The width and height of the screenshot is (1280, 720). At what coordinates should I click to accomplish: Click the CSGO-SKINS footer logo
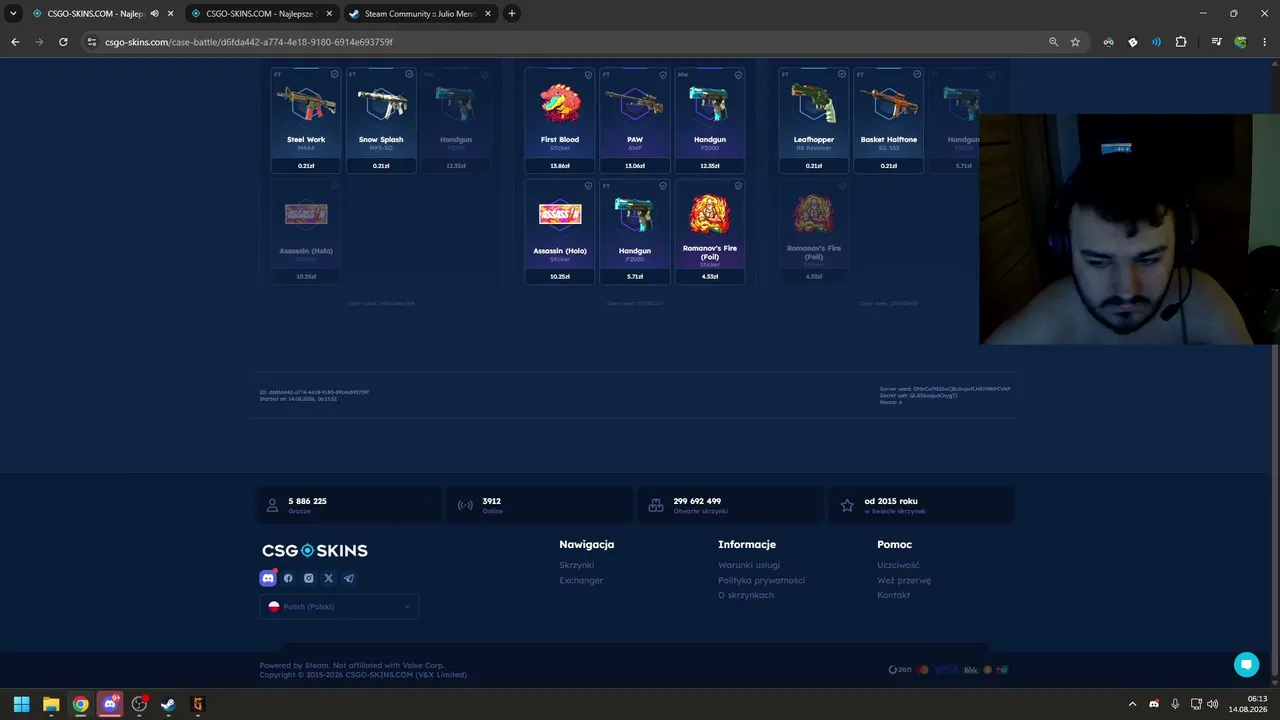315,550
